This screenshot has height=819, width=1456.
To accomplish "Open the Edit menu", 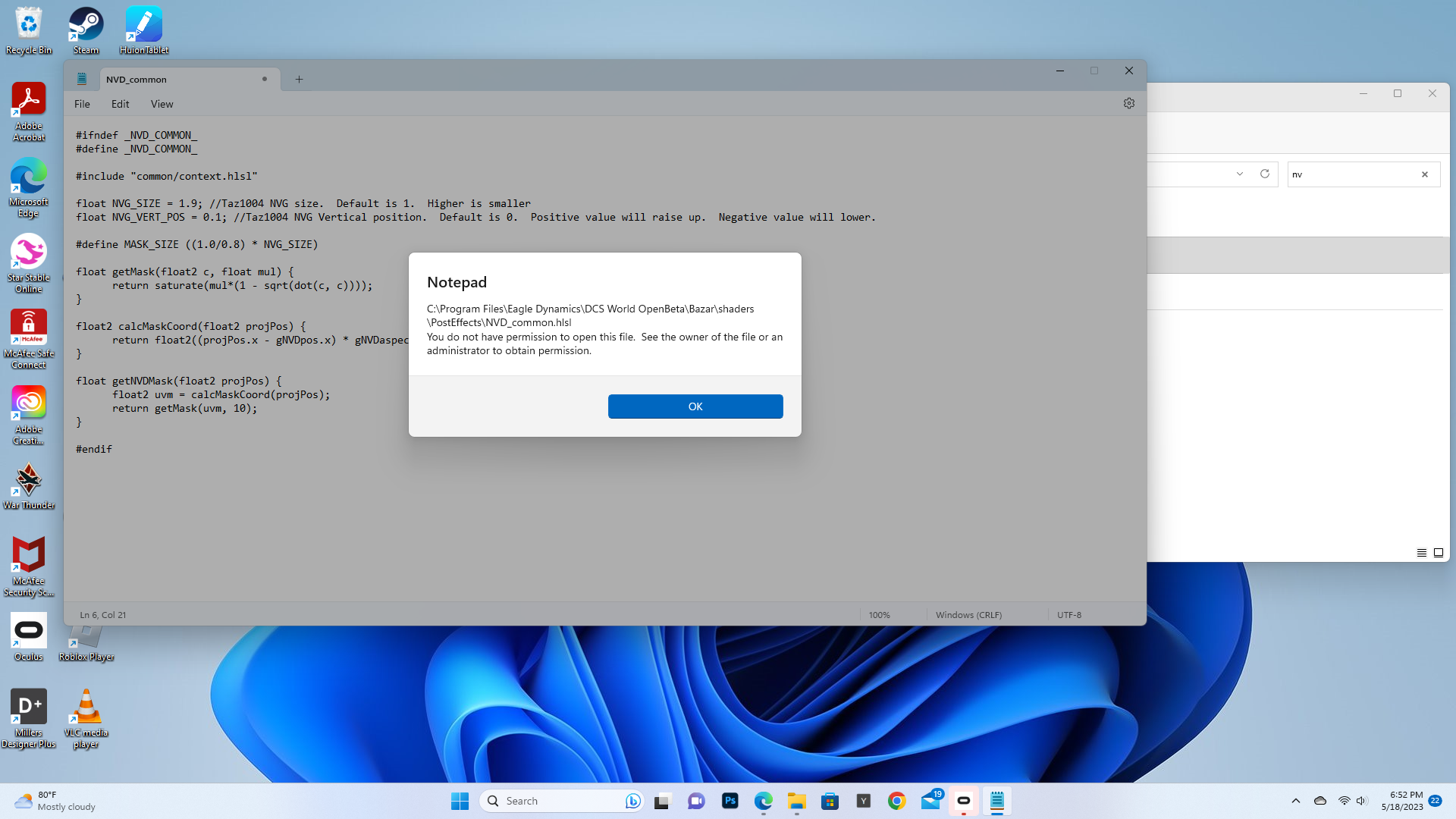I will (121, 104).
